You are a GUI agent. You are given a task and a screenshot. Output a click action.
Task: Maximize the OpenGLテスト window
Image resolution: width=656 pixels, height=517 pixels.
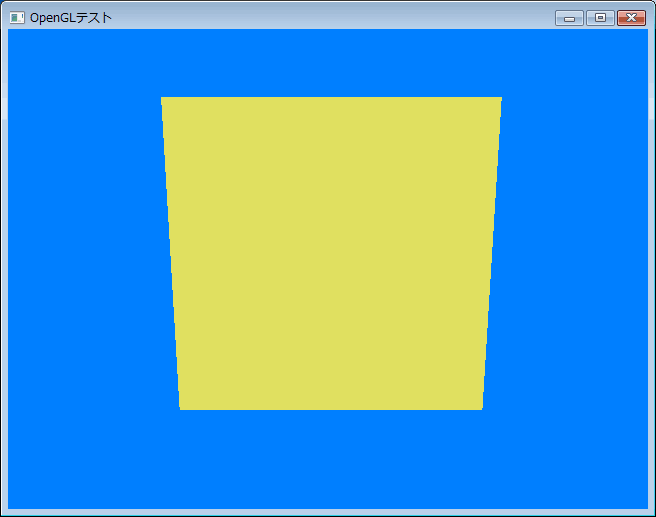click(x=600, y=18)
